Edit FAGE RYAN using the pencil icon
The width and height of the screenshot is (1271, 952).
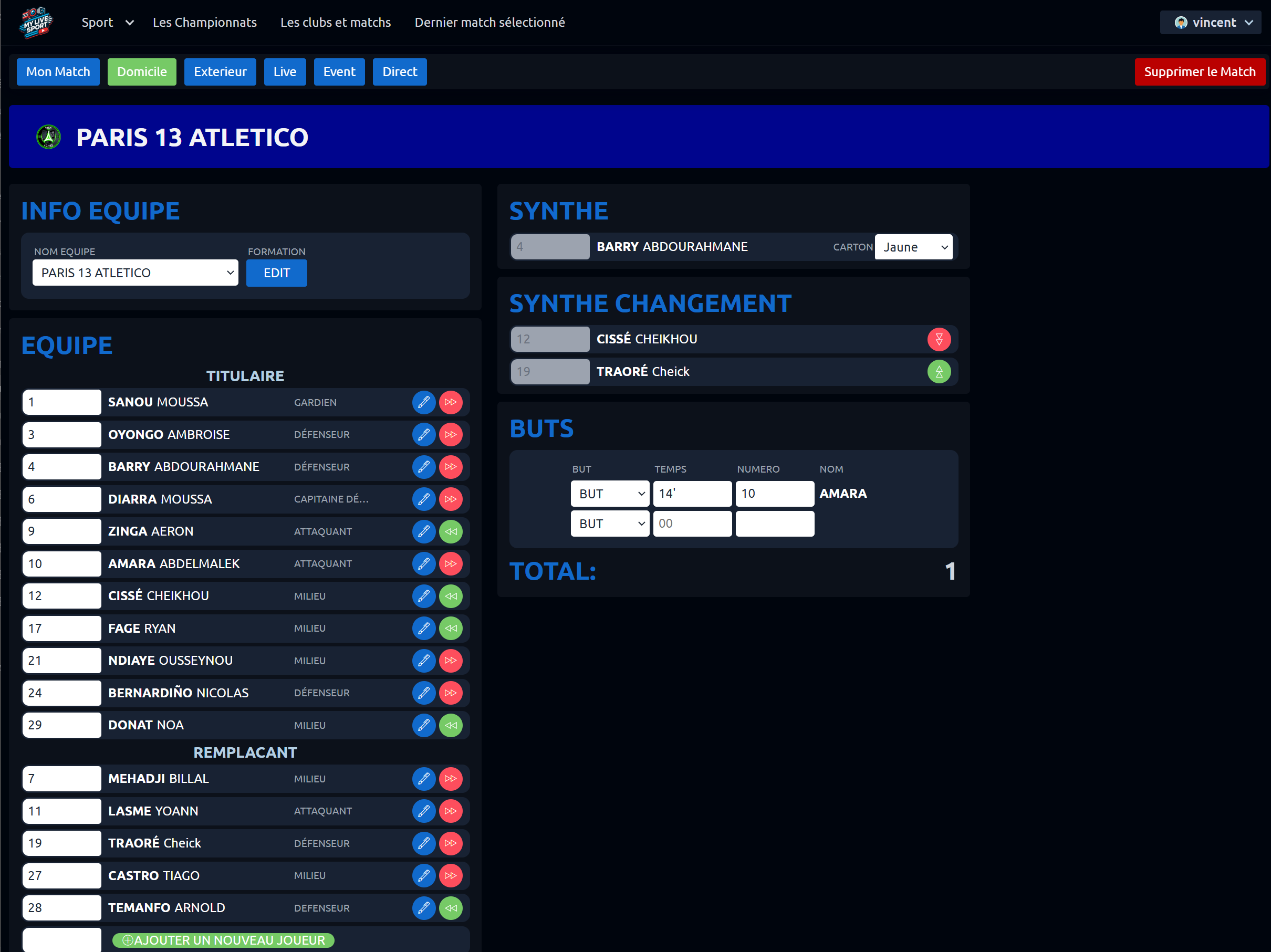pyautogui.click(x=423, y=628)
